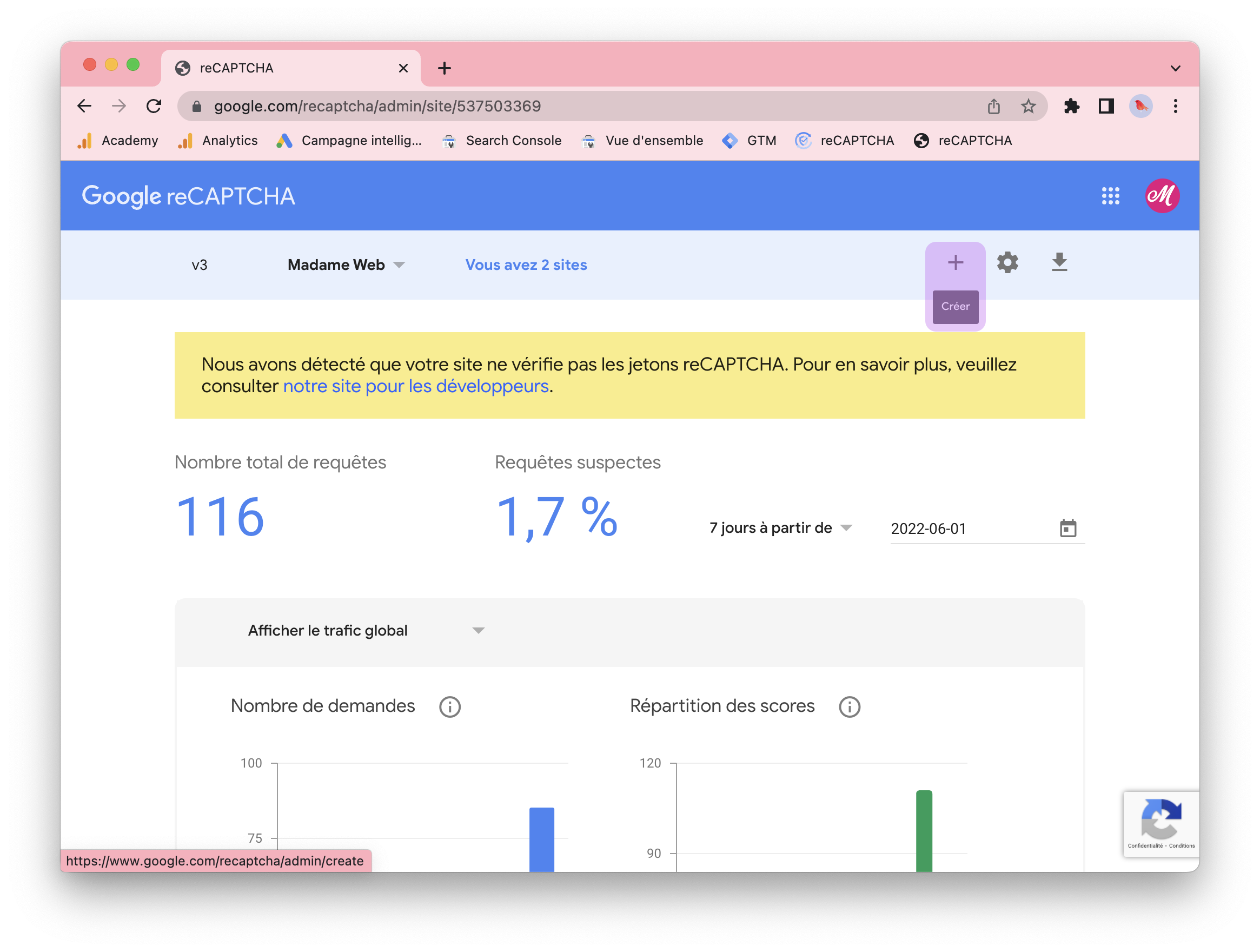Open the Chrome extensions puzzle icon
The height and width of the screenshot is (952, 1260).
1071,106
